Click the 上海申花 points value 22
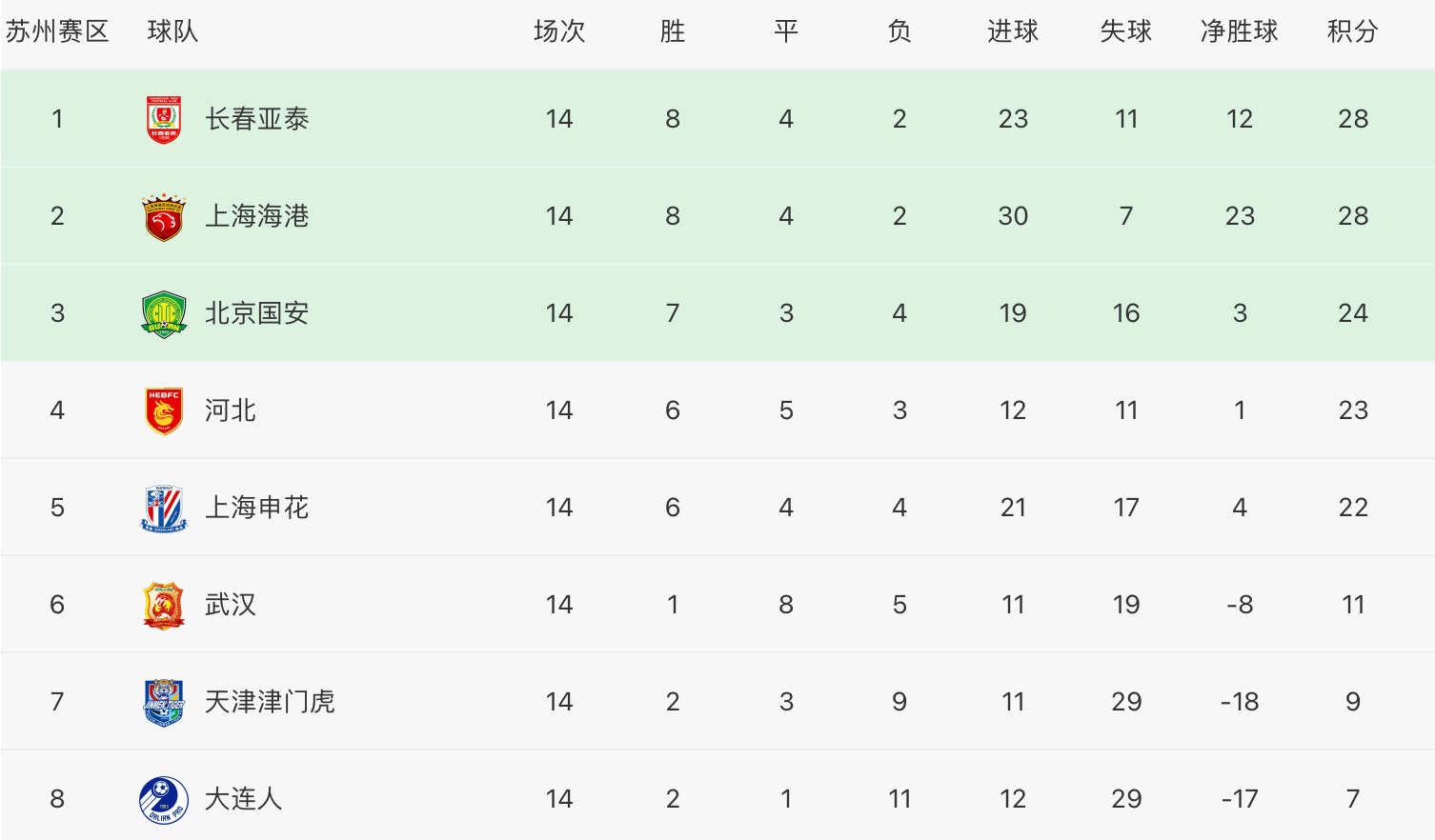Screen dimensions: 1435x840 [x=1353, y=508]
